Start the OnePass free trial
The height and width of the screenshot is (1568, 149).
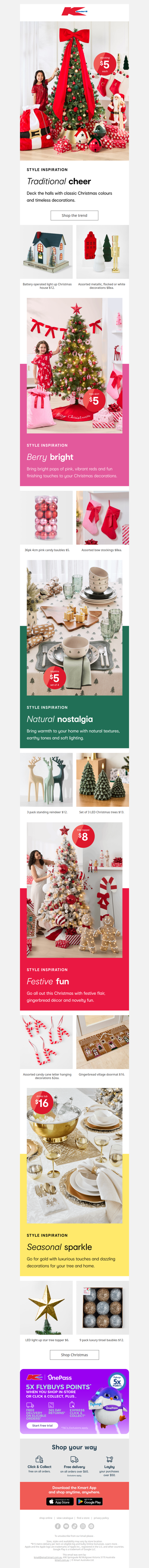[42, 1425]
